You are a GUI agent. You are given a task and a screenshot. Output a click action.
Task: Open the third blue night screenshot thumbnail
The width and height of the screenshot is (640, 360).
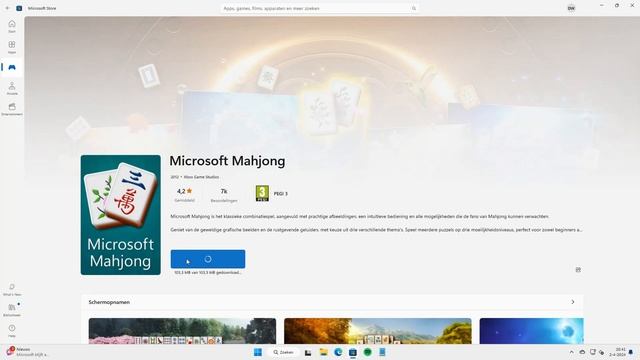click(531, 331)
